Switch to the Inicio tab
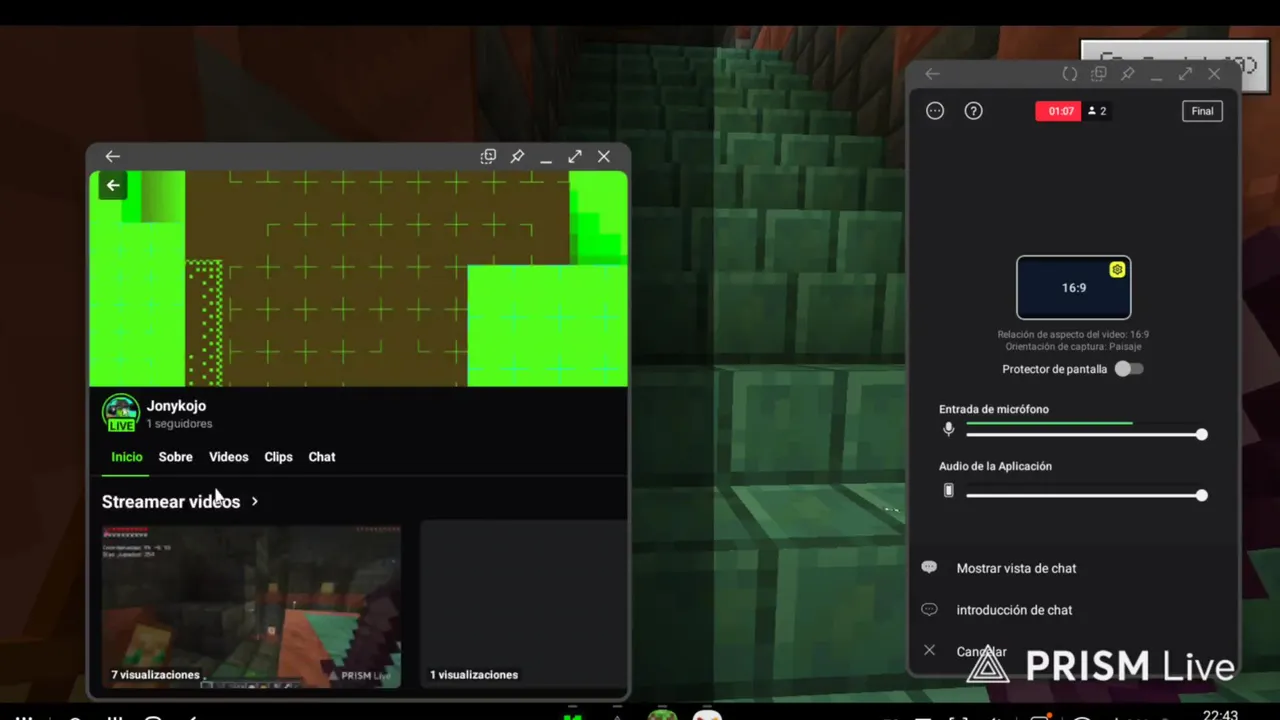The image size is (1280, 720). pyautogui.click(x=127, y=457)
